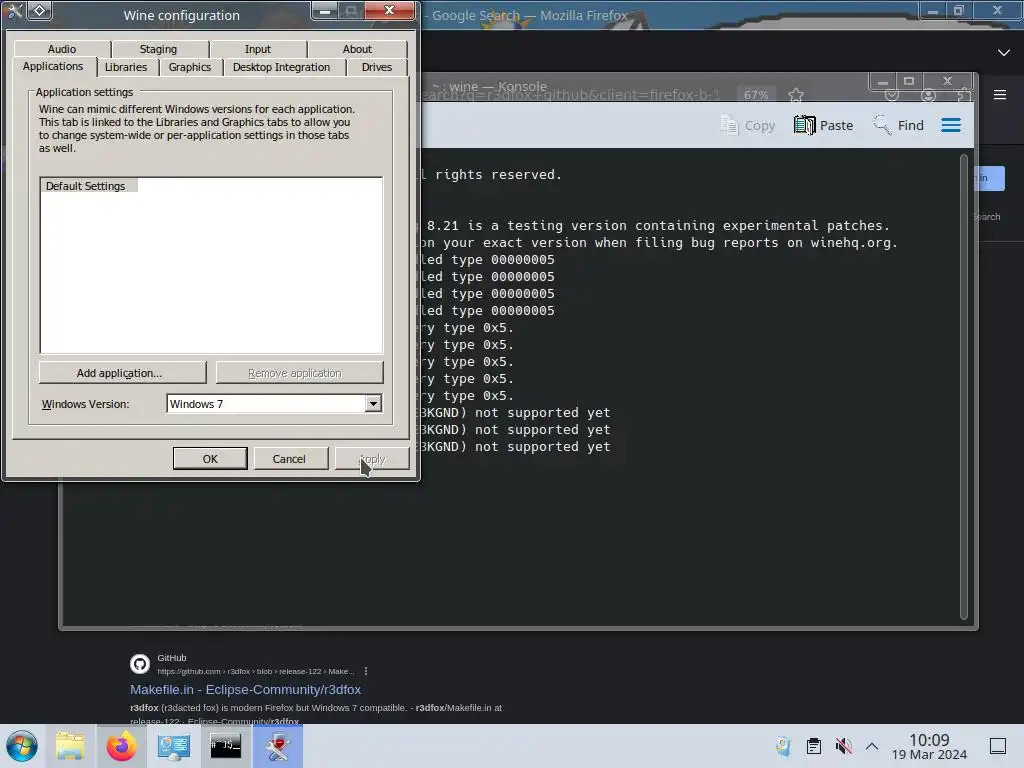Open the Firefox application menu hamburger
The image size is (1024, 768).
[x=1000, y=95]
